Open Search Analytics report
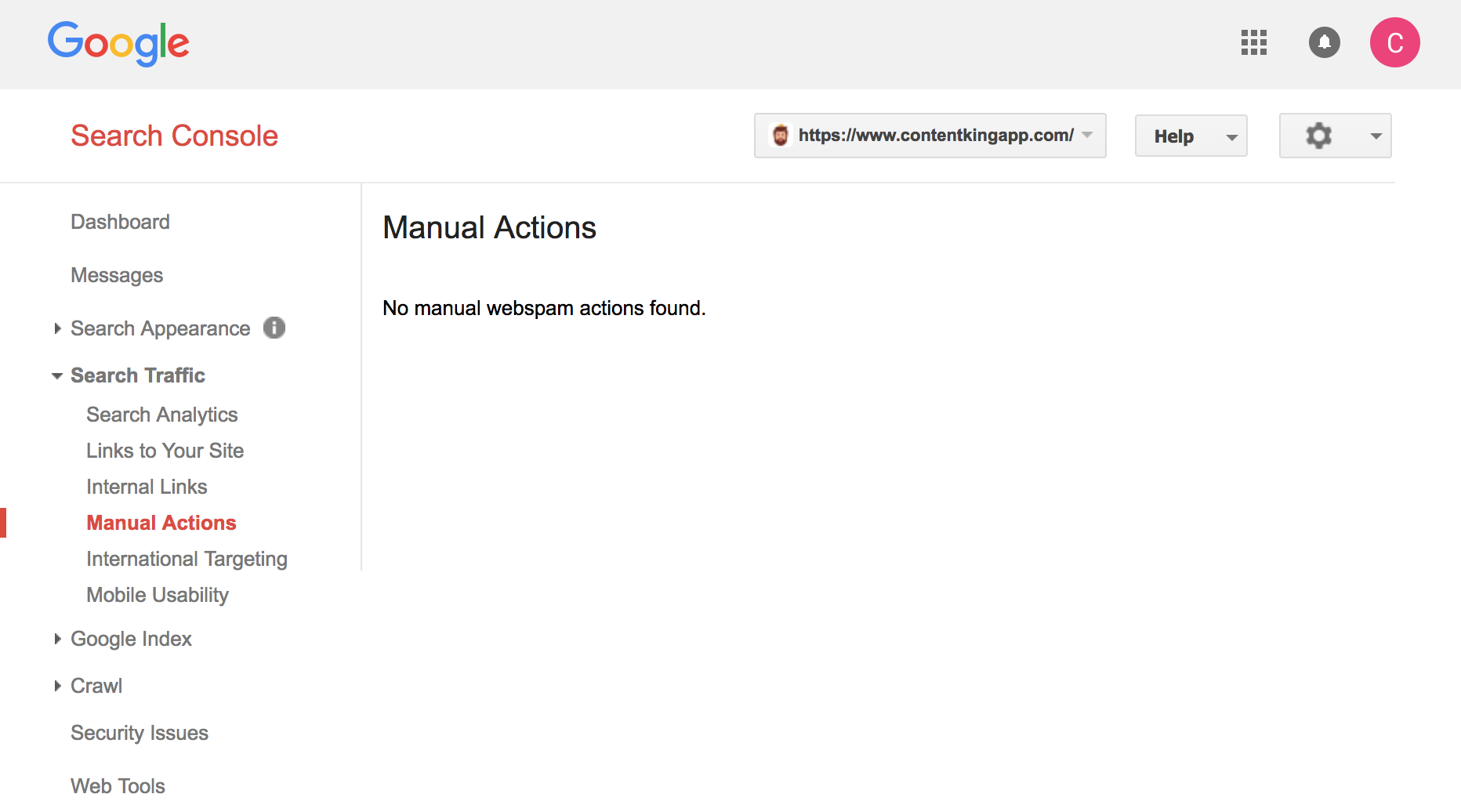This screenshot has height=812, width=1461. 161,415
